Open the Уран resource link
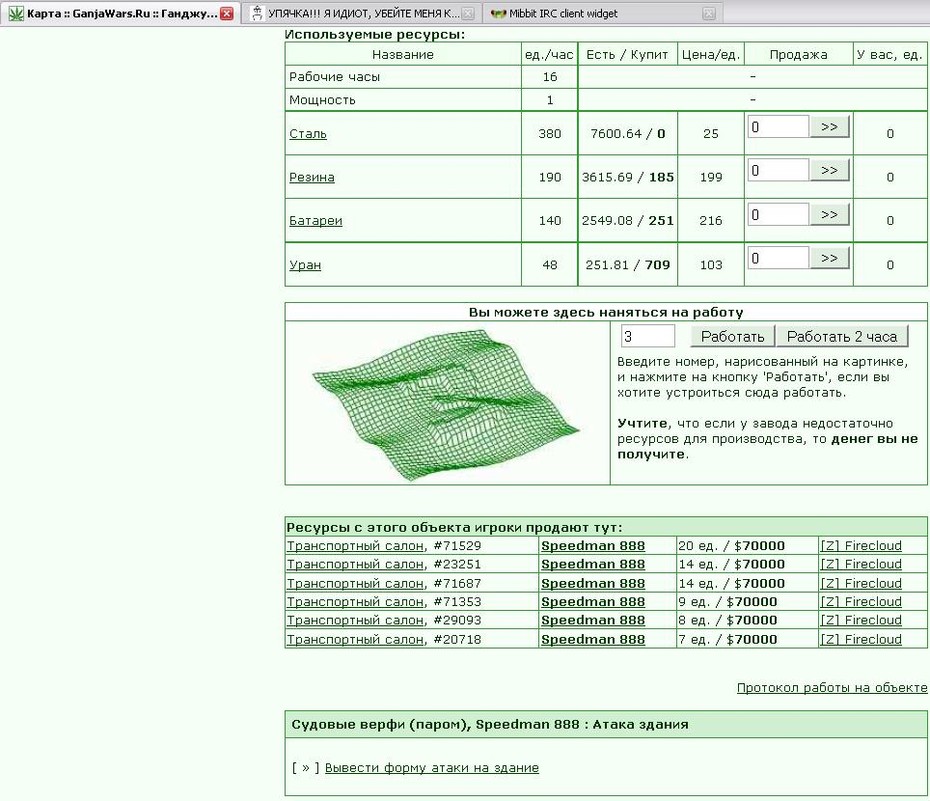 (305, 265)
